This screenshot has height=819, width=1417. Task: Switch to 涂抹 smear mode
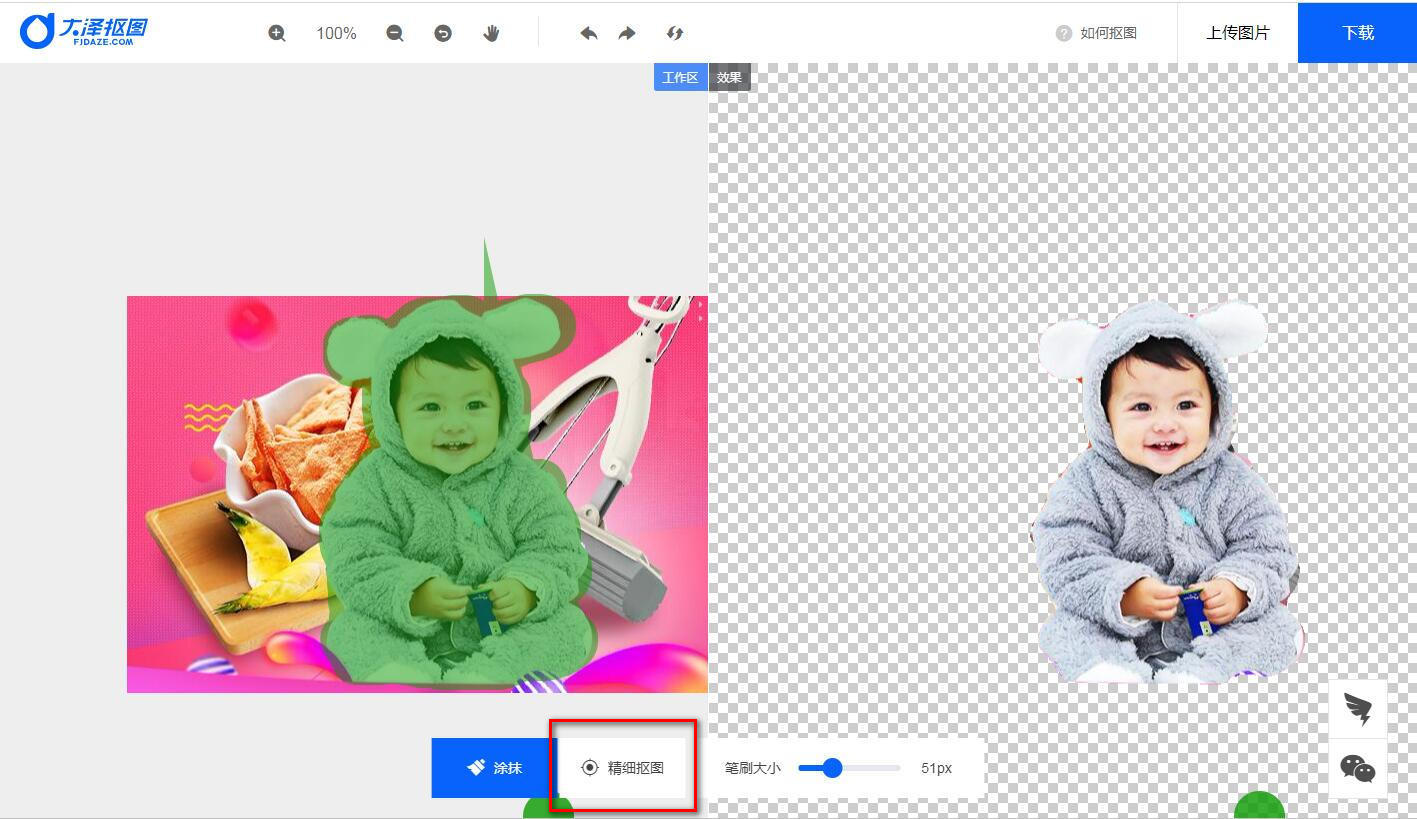point(494,768)
